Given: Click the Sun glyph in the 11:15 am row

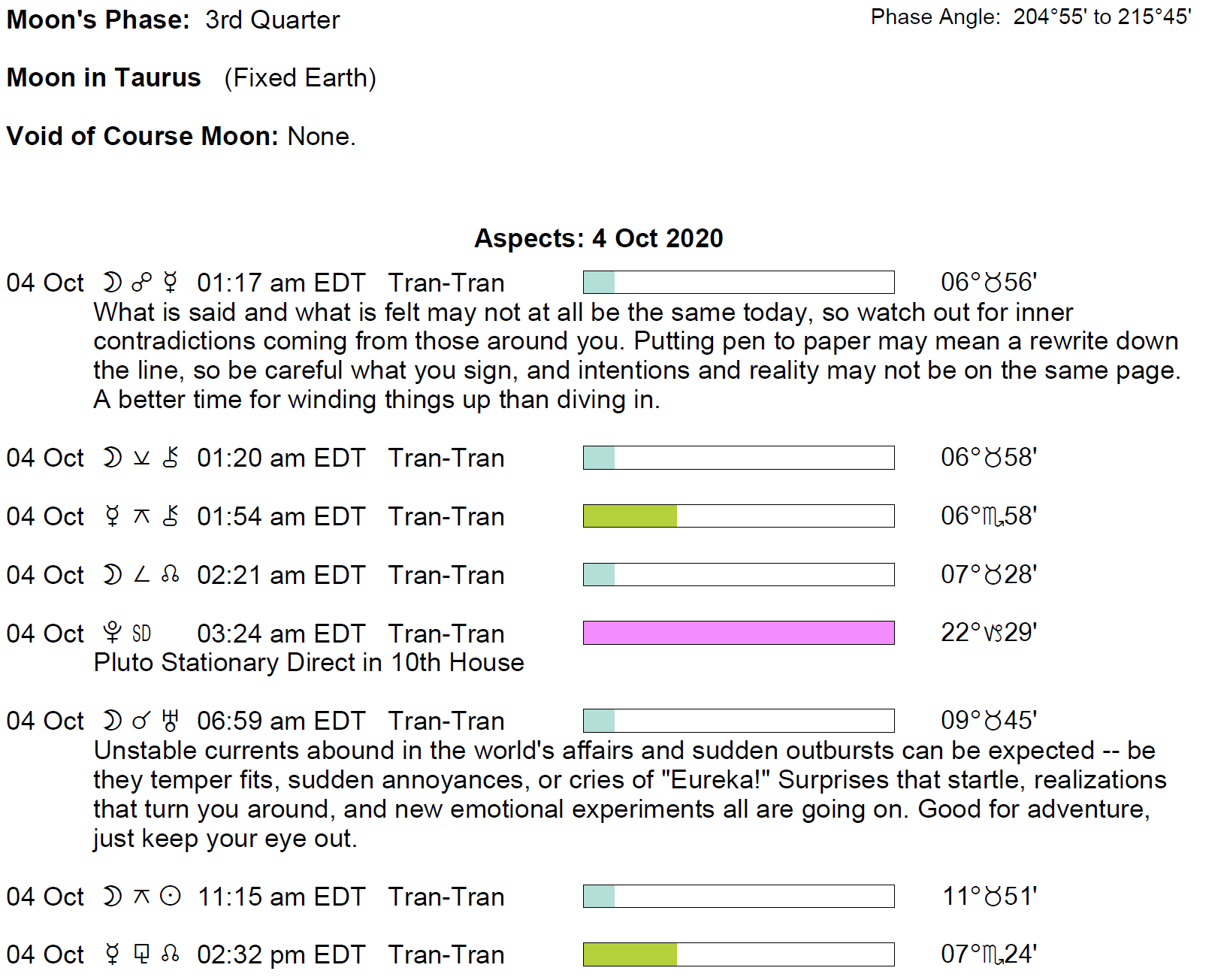Looking at the screenshot, I should click(x=171, y=897).
